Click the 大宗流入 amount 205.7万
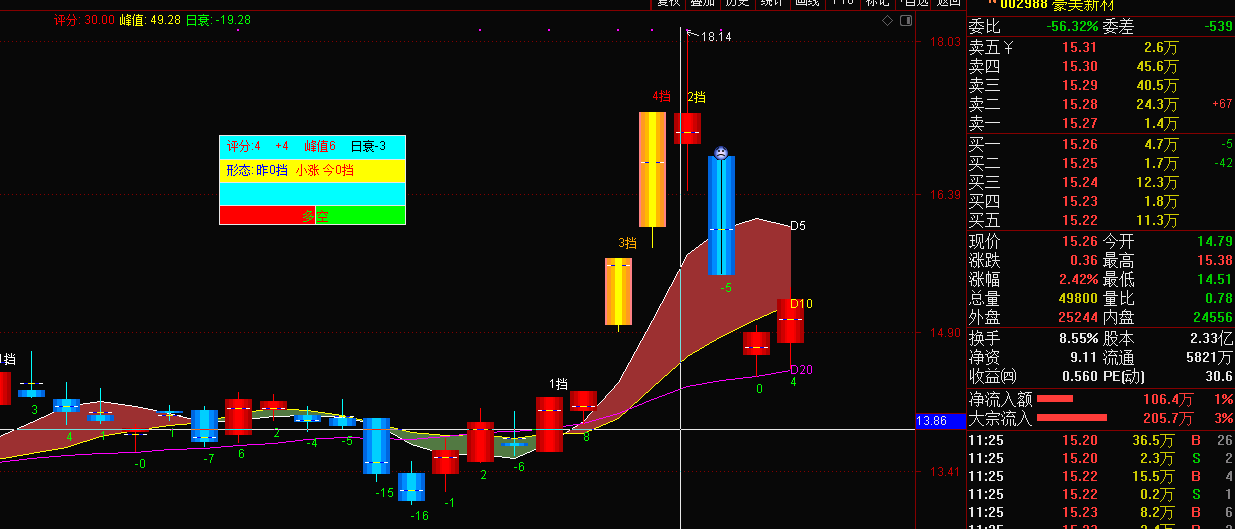 pos(1167,418)
